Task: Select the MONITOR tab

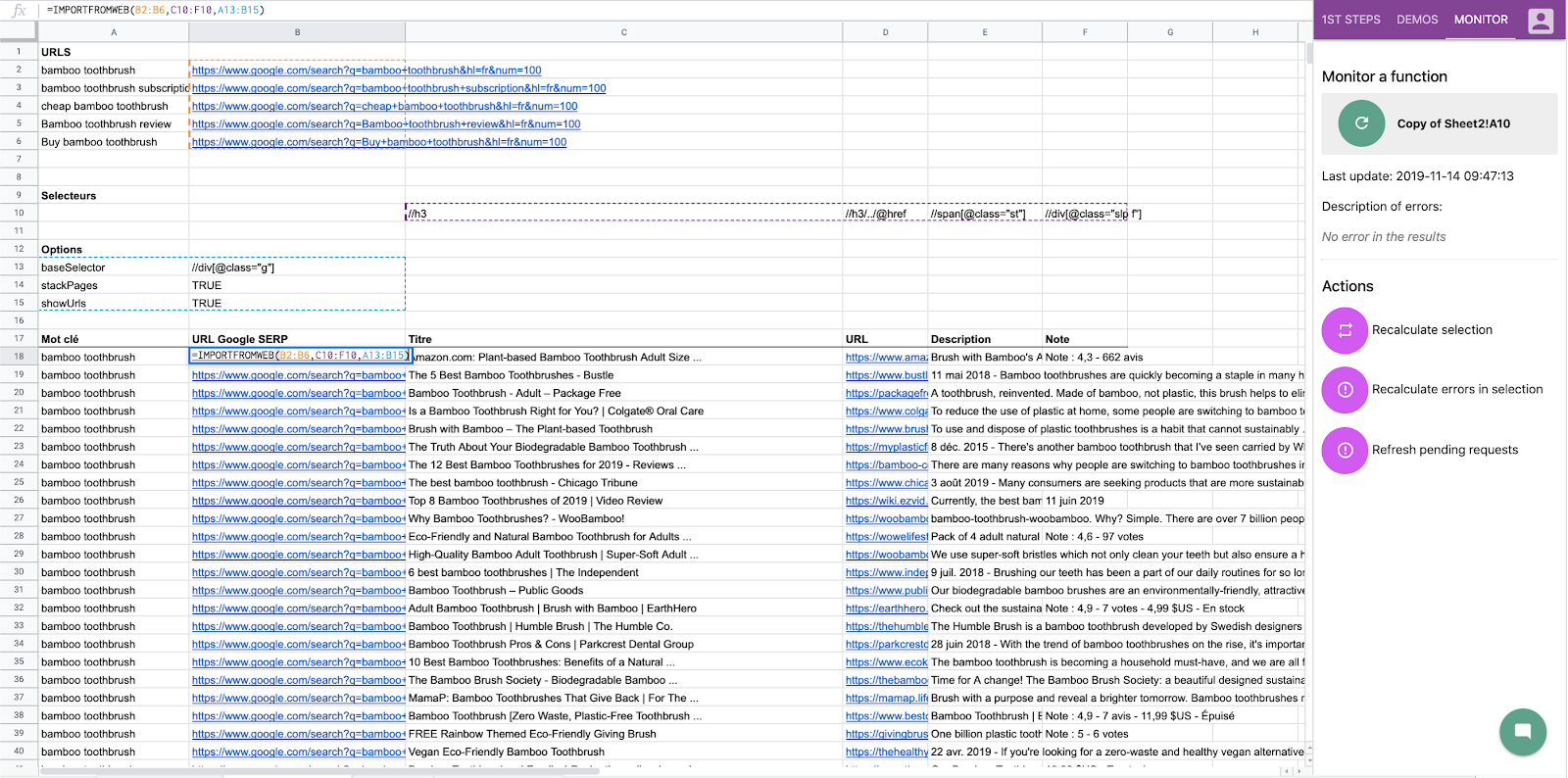Action: (x=1481, y=20)
